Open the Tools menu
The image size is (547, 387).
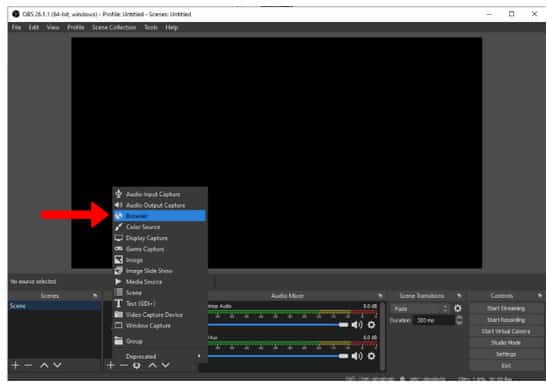click(x=151, y=28)
